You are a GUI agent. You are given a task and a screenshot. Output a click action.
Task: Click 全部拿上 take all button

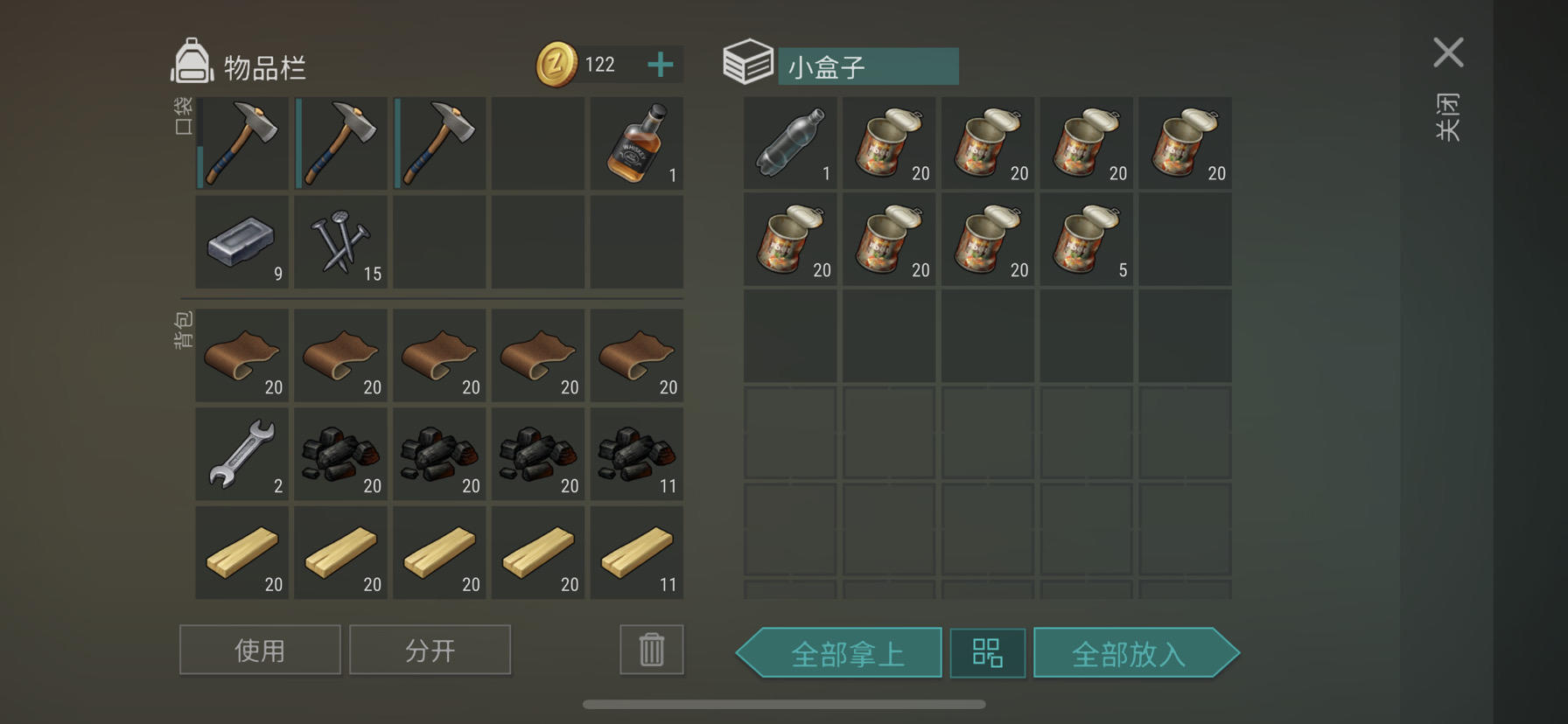point(839,652)
